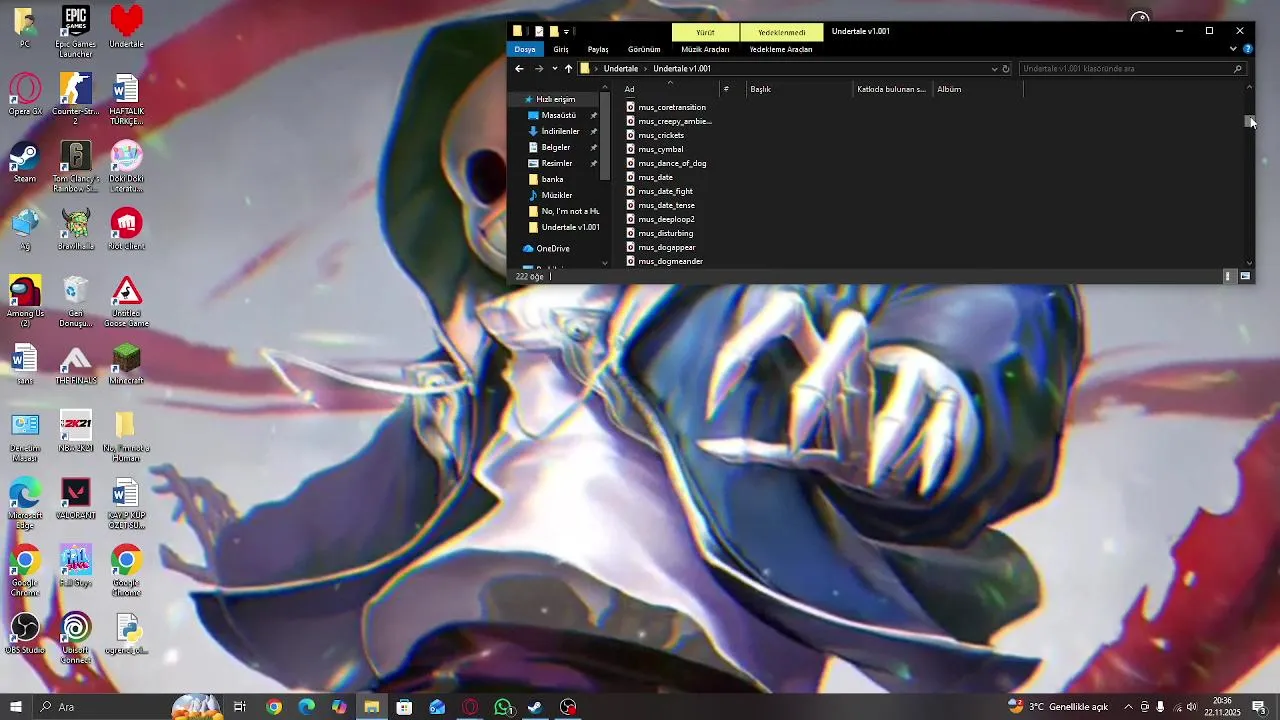Image resolution: width=1280 pixels, height=720 pixels.
Task: Open Customize Quick Access Toolbar dropdown
Action: pyautogui.click(x=566, y=31)
